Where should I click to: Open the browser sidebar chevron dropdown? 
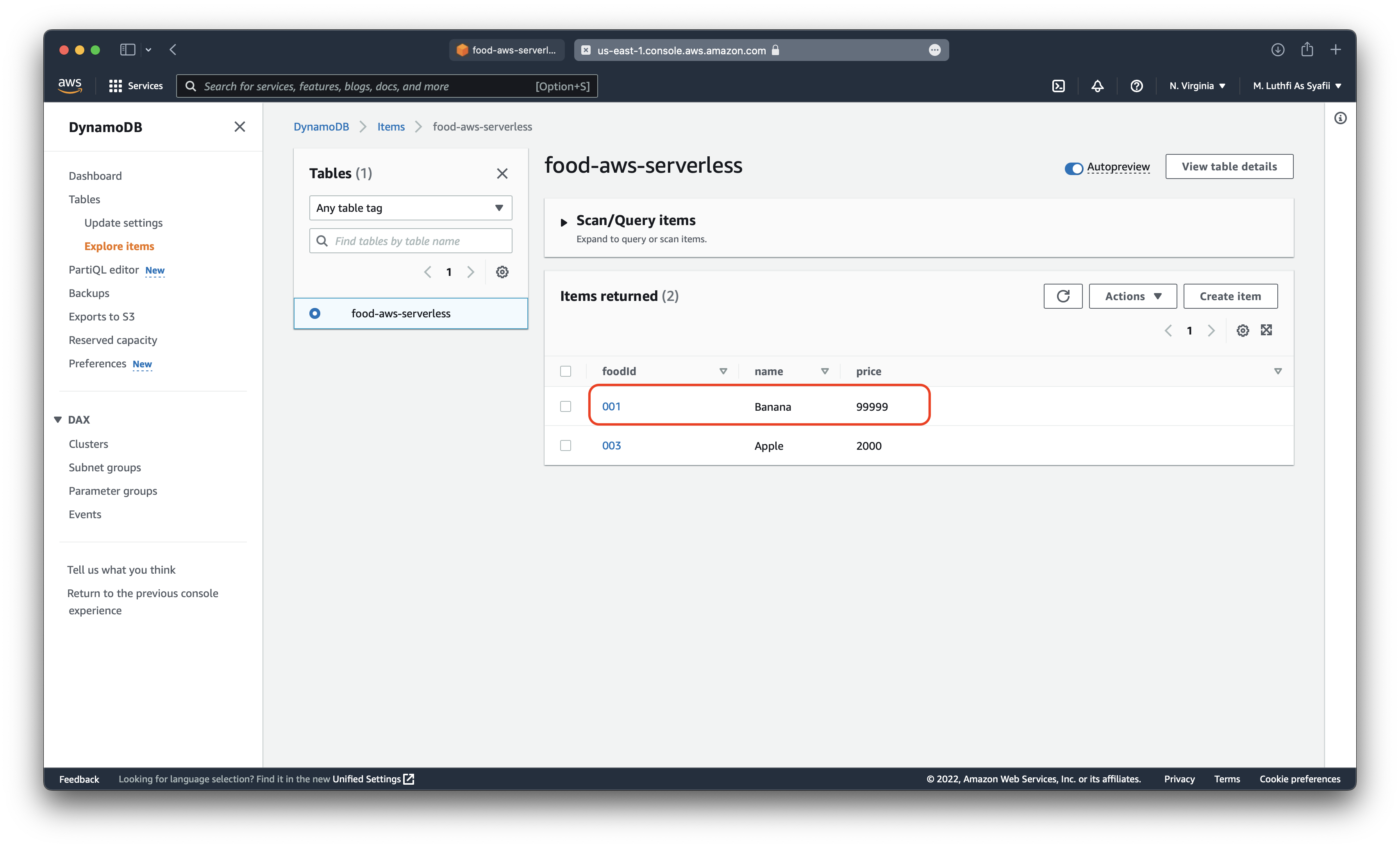148,50
